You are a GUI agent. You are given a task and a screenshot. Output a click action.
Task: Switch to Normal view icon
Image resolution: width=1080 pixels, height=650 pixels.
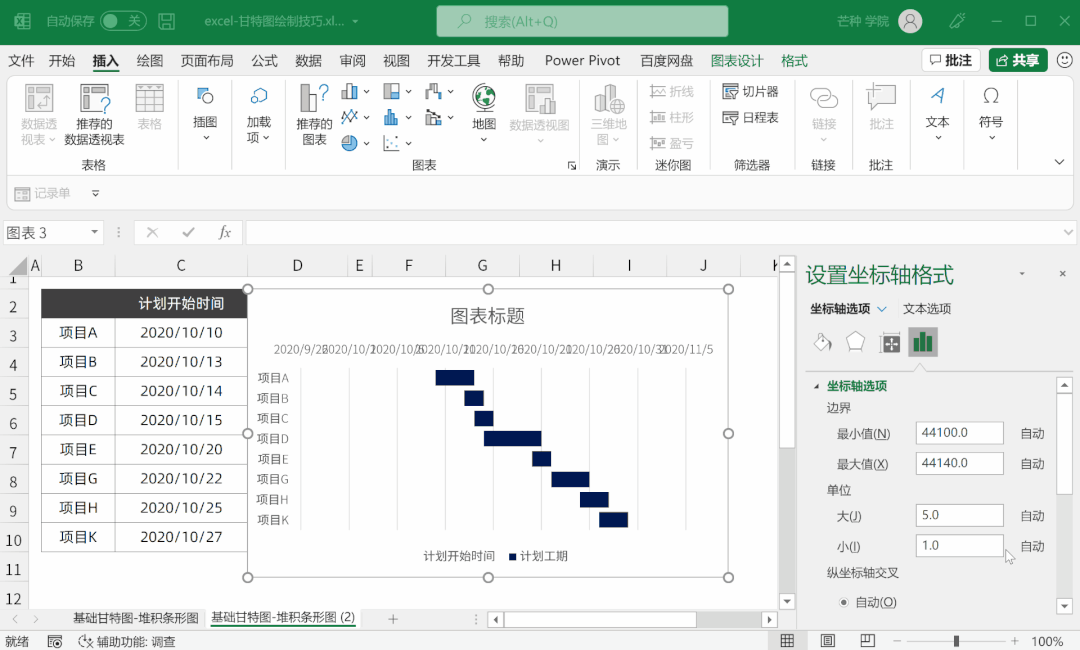(787, 641)
